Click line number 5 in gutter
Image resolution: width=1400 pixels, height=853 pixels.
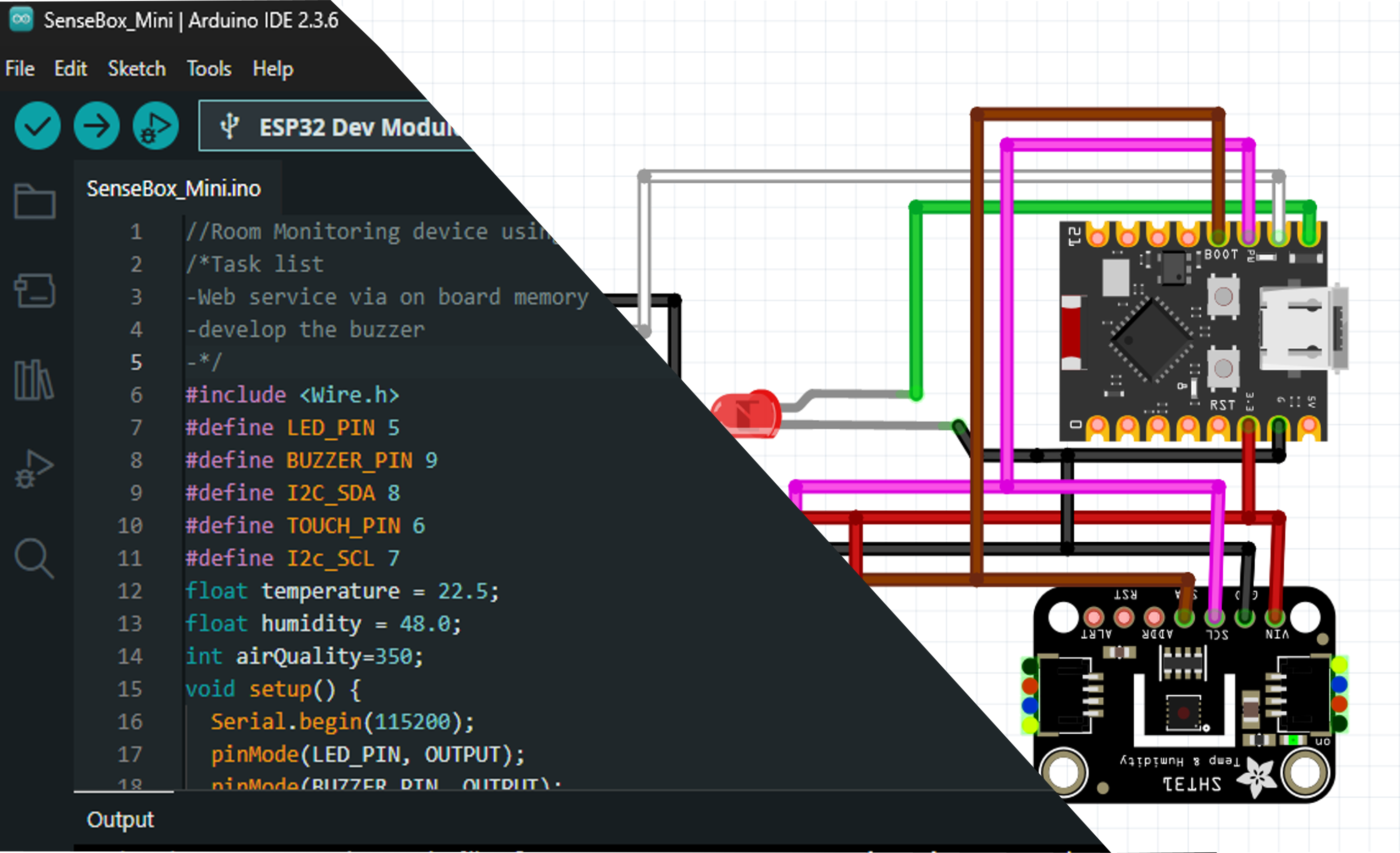click(136, 363)
